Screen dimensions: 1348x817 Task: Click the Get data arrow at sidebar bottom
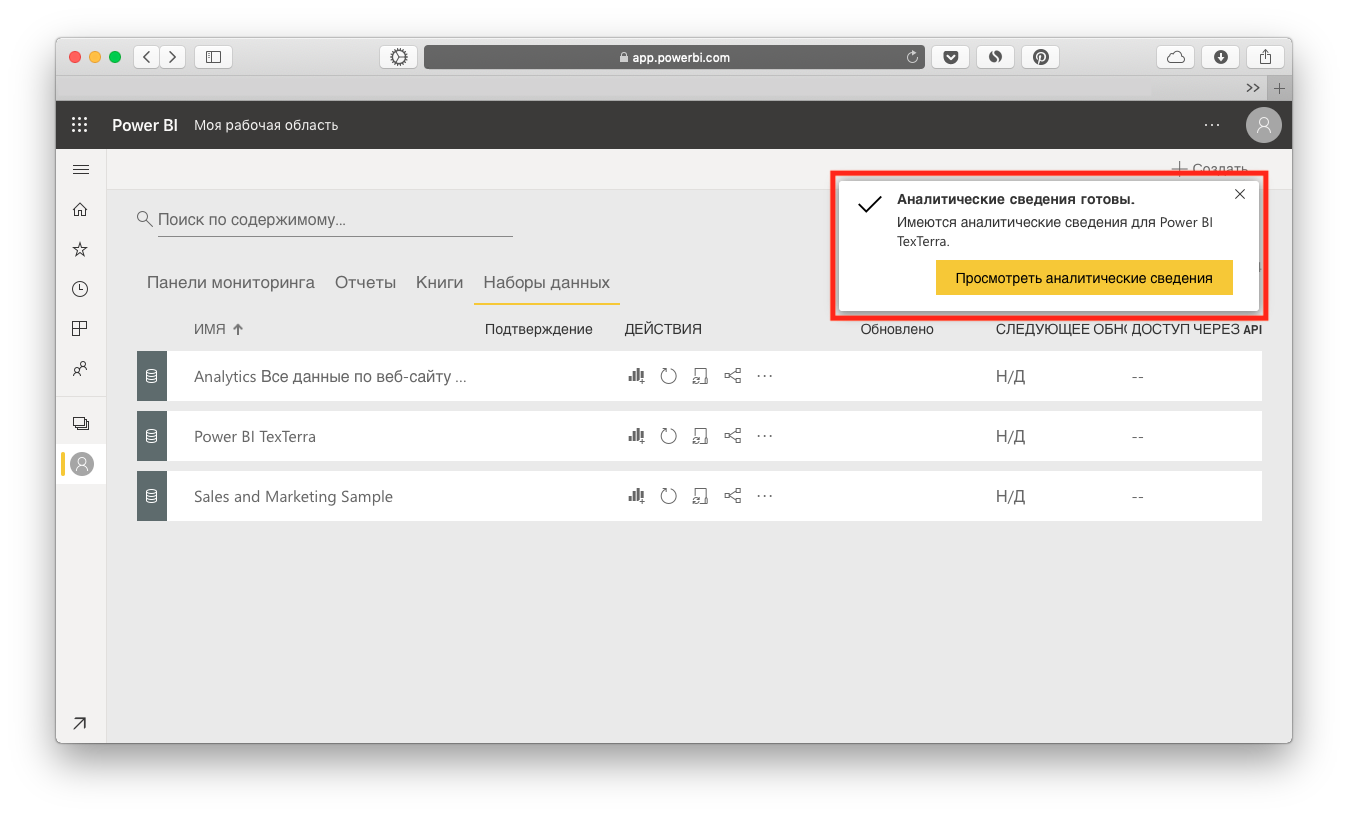point(80,723)
